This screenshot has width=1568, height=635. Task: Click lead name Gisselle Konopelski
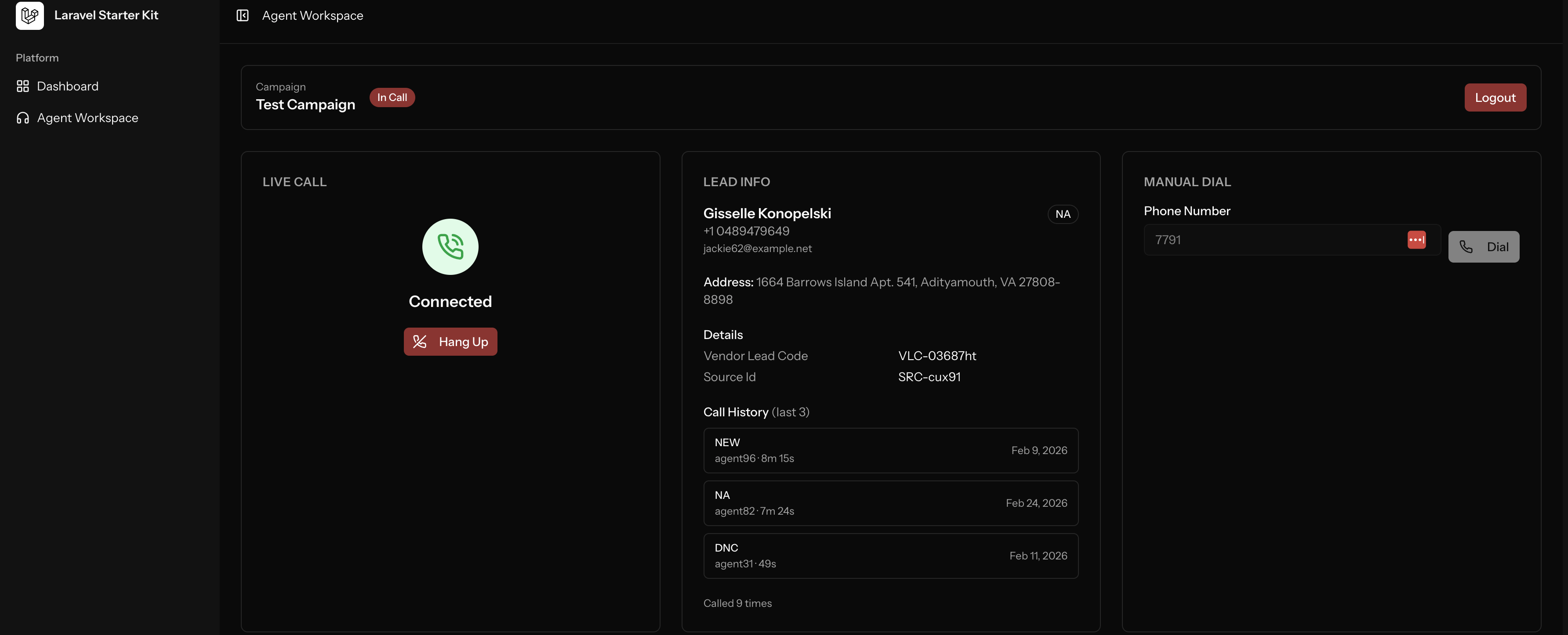[x=767, y=213]
